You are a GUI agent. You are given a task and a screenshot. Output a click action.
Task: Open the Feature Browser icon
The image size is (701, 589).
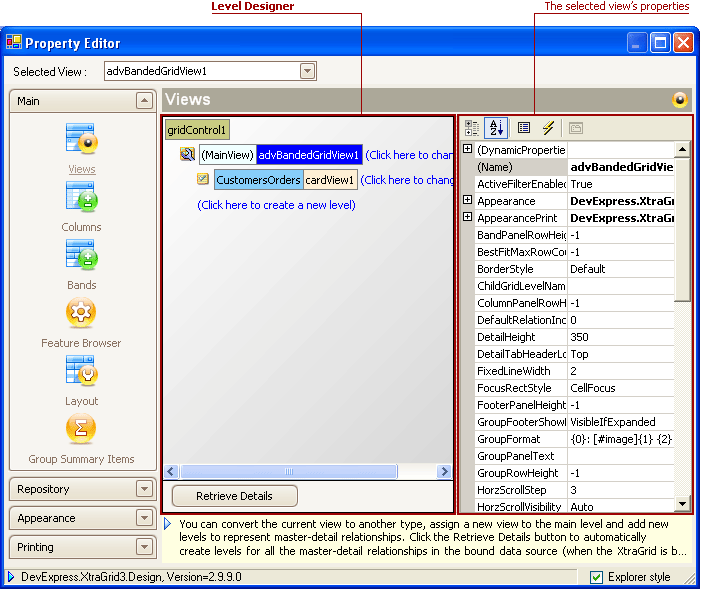[81, 313]
